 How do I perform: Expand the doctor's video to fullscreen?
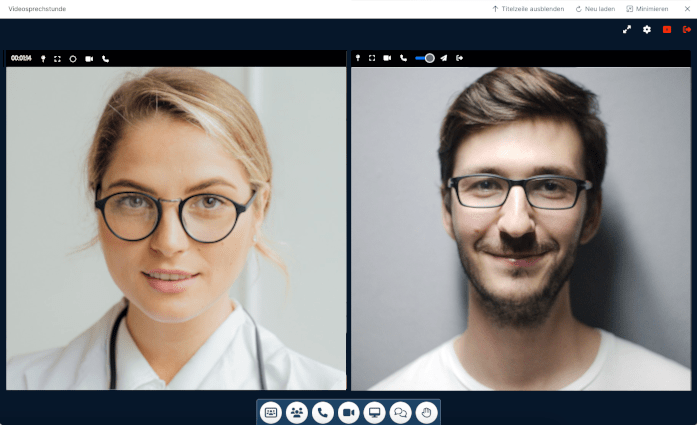(57, 59)
